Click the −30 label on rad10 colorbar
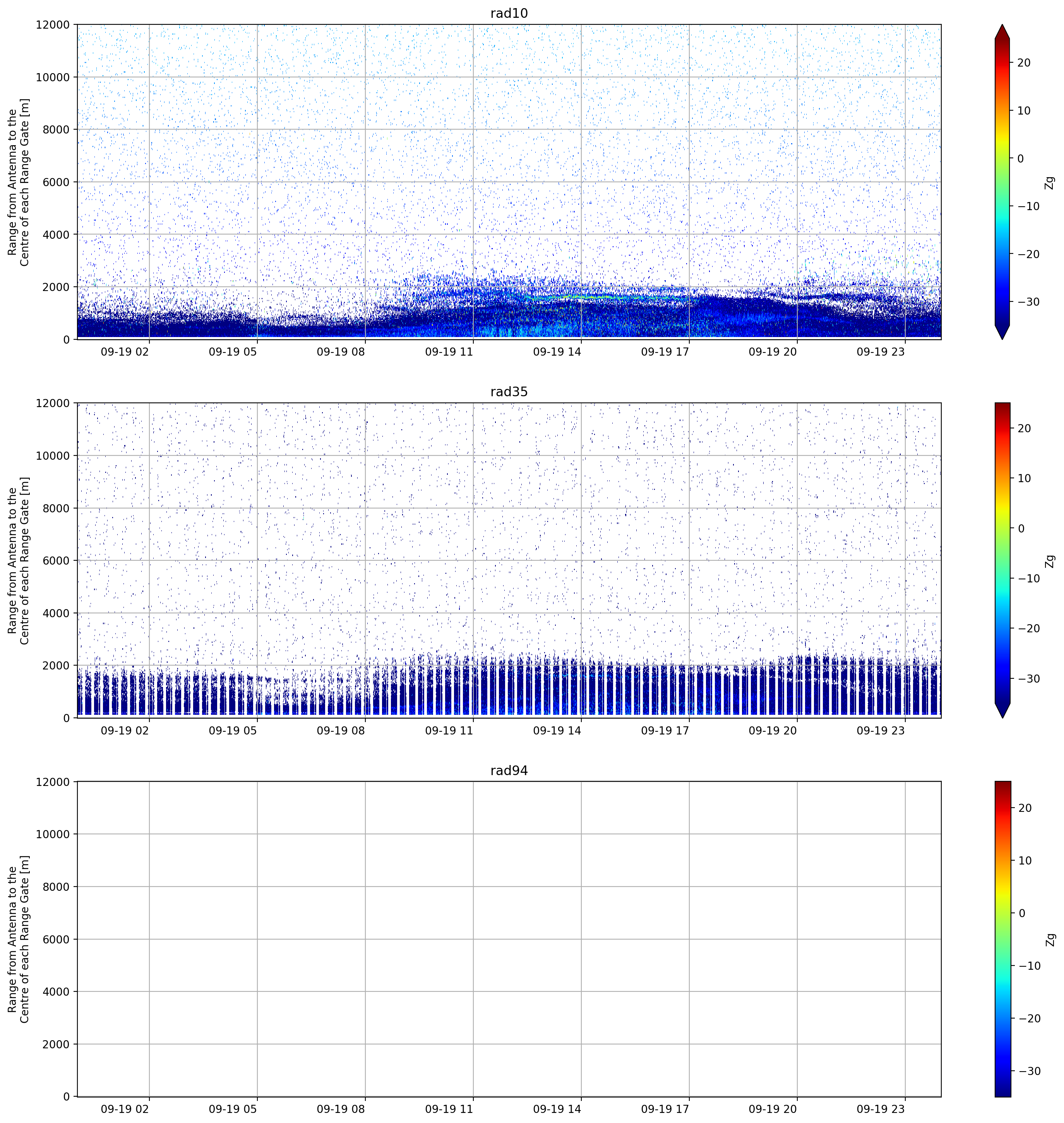This screenshot has width=1064, height=1123. (1028, 302)
